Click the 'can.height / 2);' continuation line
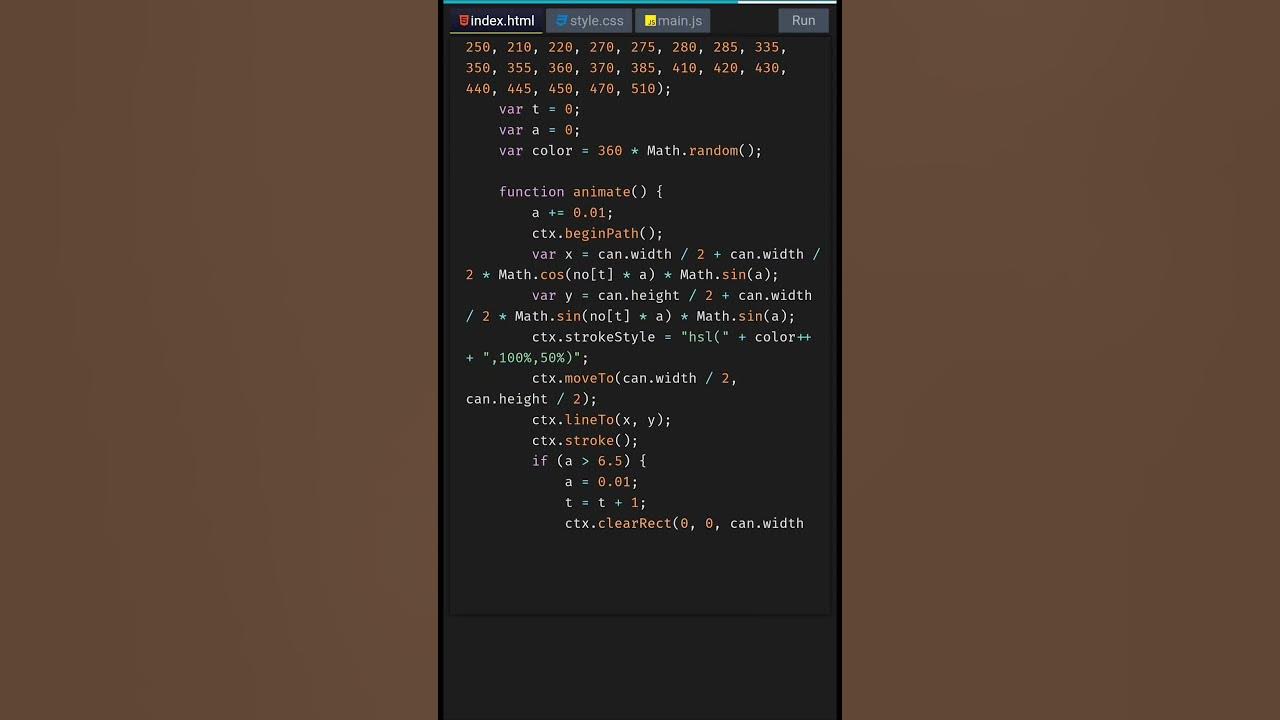 pos(531,399)
